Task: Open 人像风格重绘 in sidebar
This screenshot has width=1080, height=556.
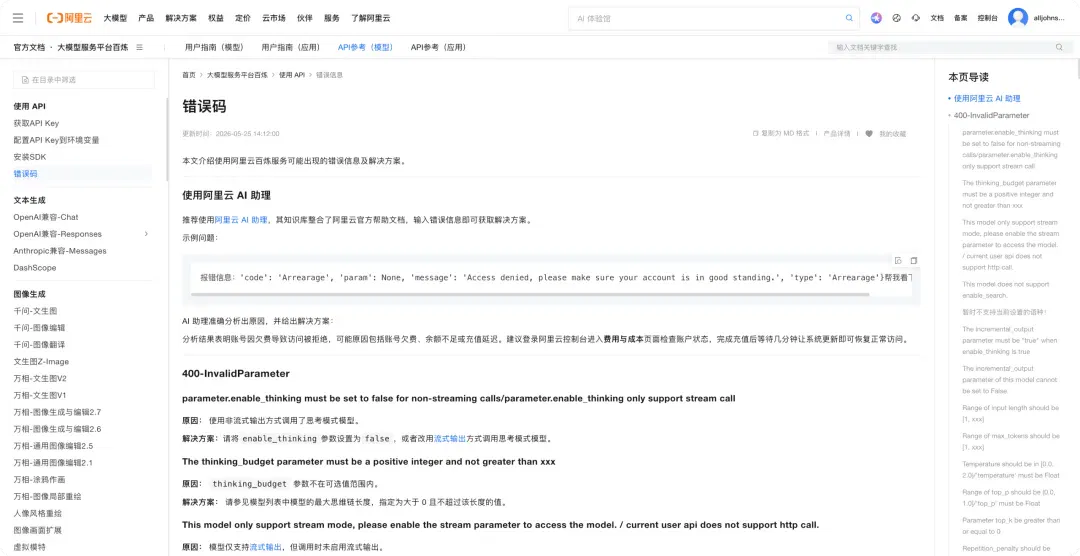Action: (x=39, y=513)
